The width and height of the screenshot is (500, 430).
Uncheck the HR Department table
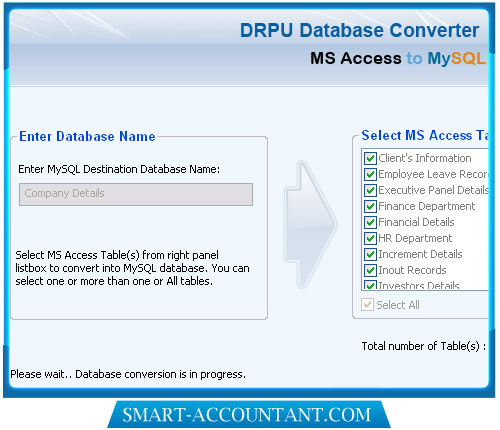[370, 238]
